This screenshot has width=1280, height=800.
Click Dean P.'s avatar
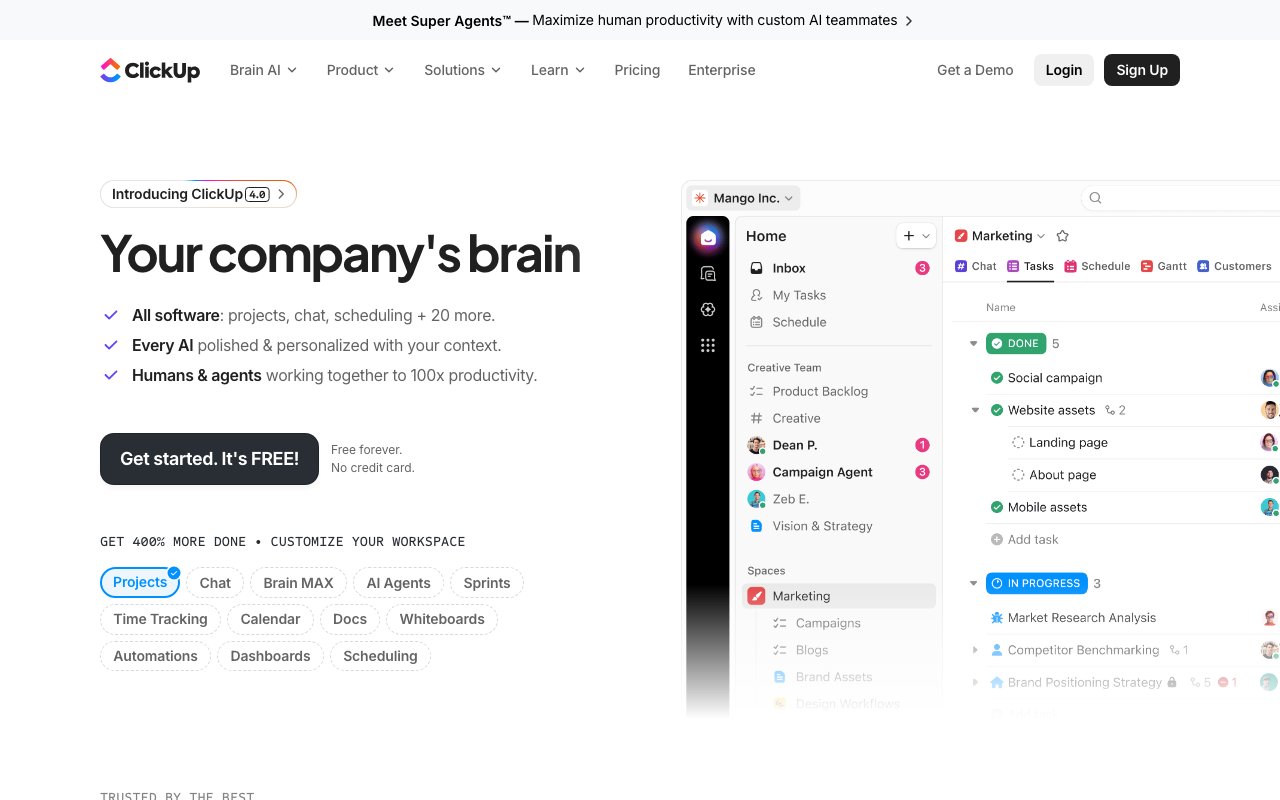[x=756, y=445]
